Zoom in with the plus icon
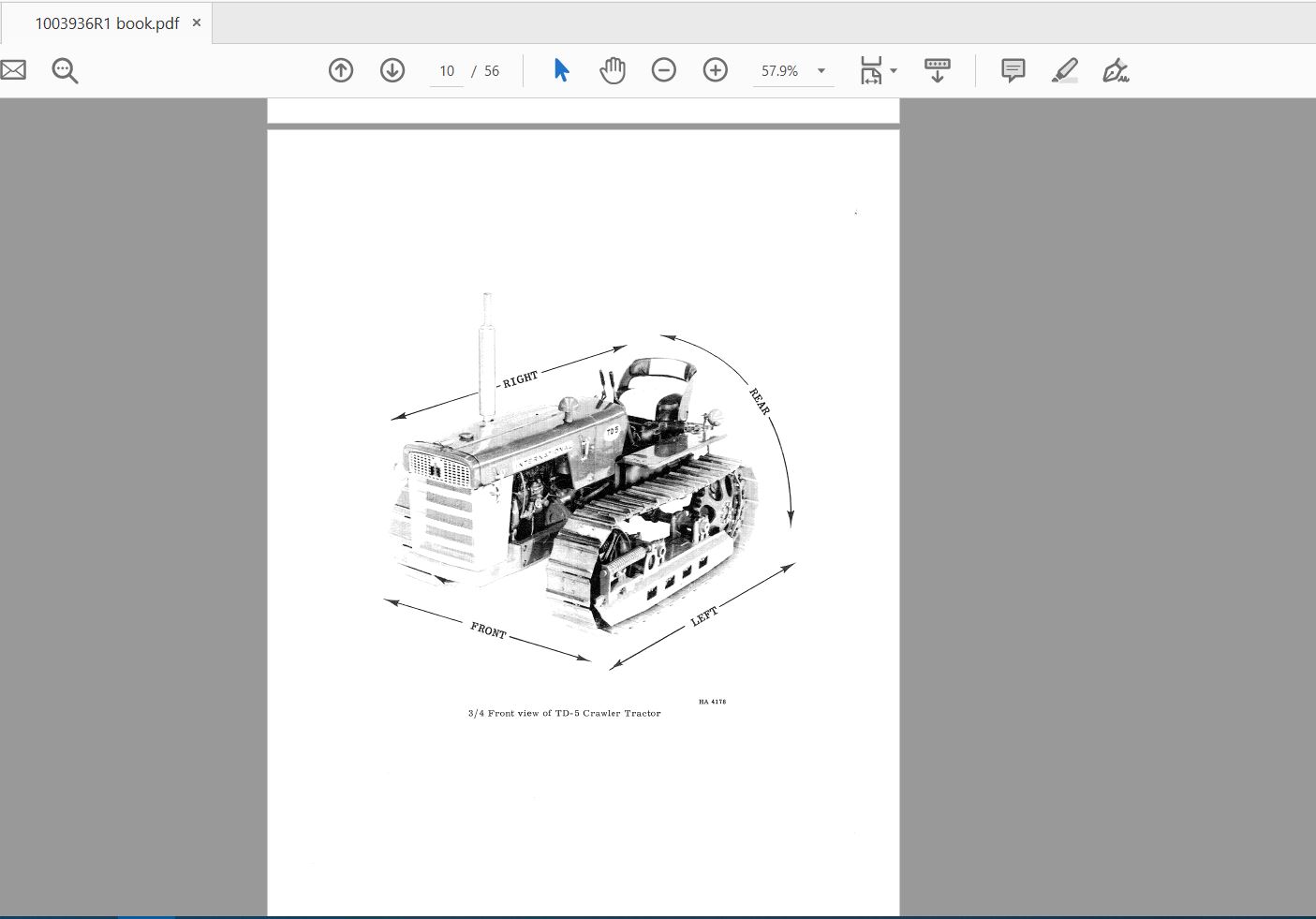This screenshot has width=1316, height=919. tap(716, 70)
